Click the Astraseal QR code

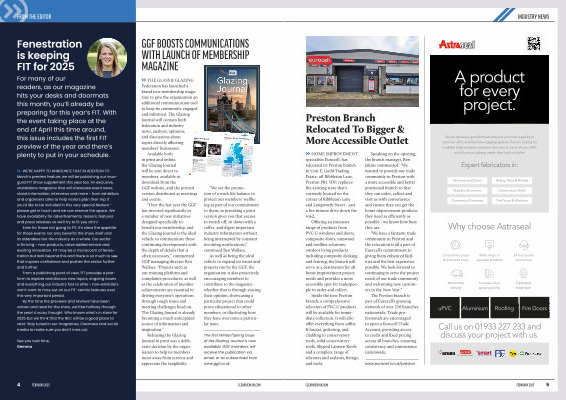[534, 43]
